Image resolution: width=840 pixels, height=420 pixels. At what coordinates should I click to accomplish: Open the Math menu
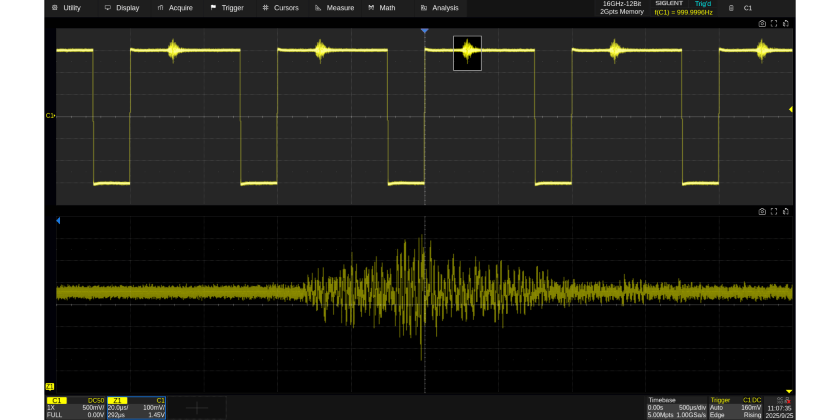click(x=381, y=7)
